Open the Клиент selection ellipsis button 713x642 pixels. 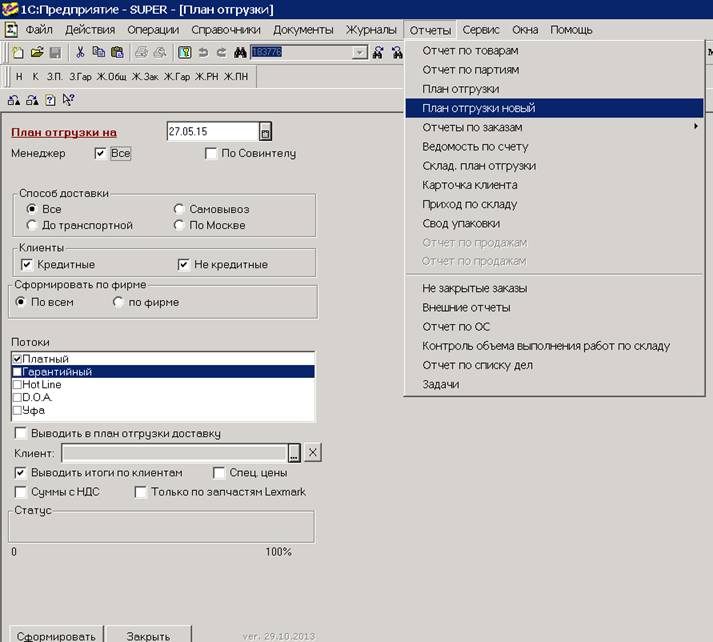(x=294, y=453)
